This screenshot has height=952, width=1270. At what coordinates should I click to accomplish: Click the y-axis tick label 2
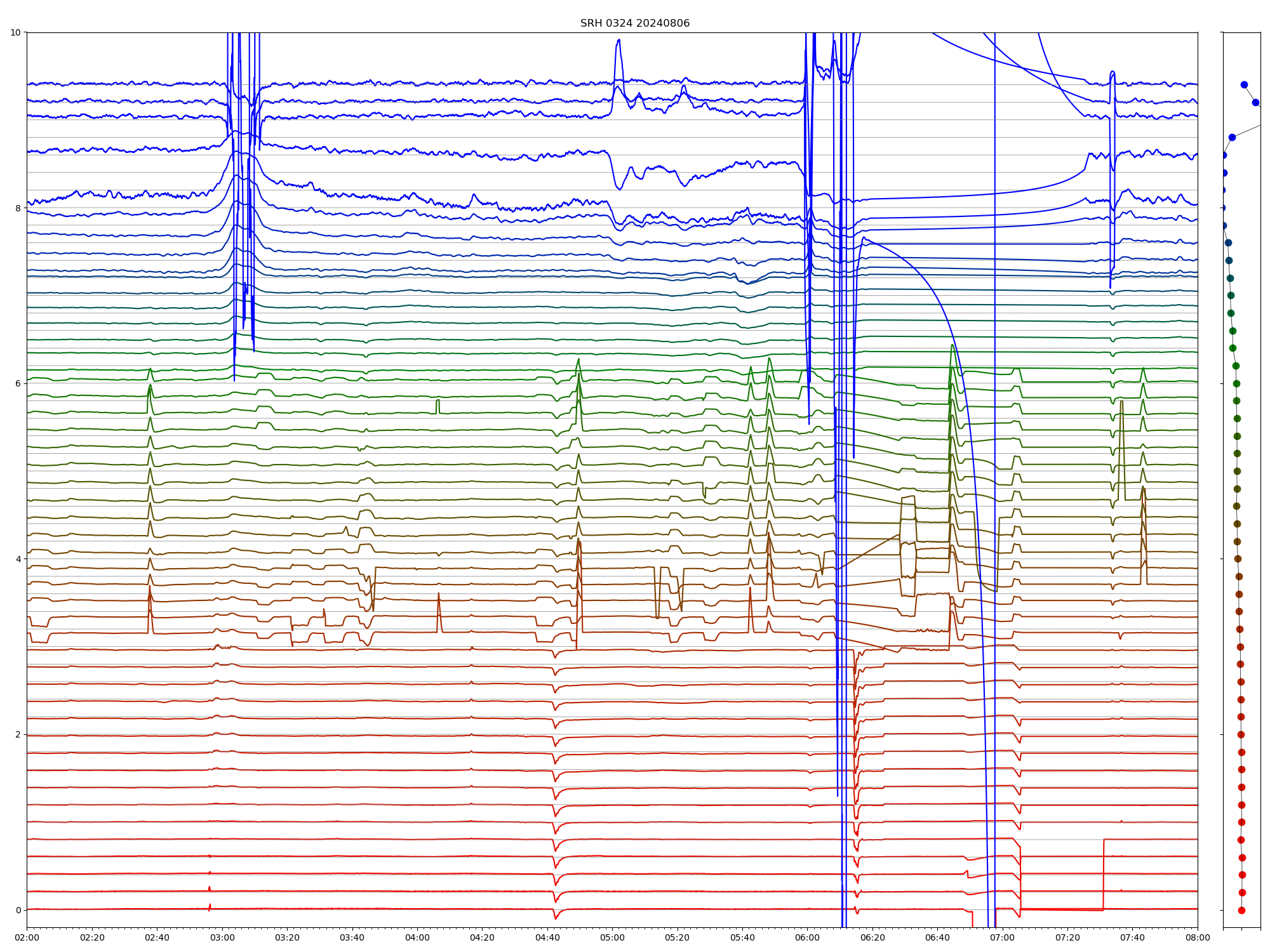(x=18, y=735)
